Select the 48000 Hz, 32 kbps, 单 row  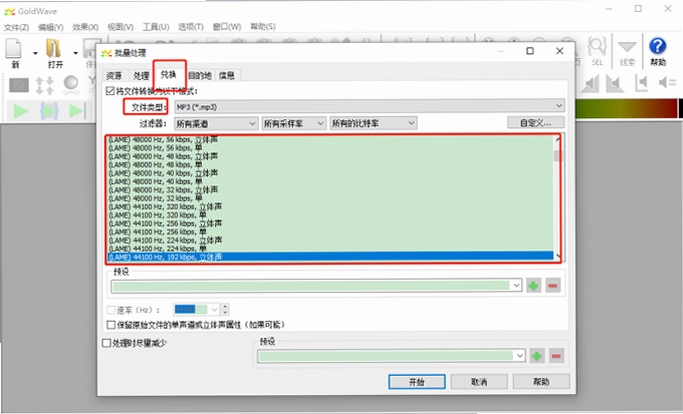point(331,198)
